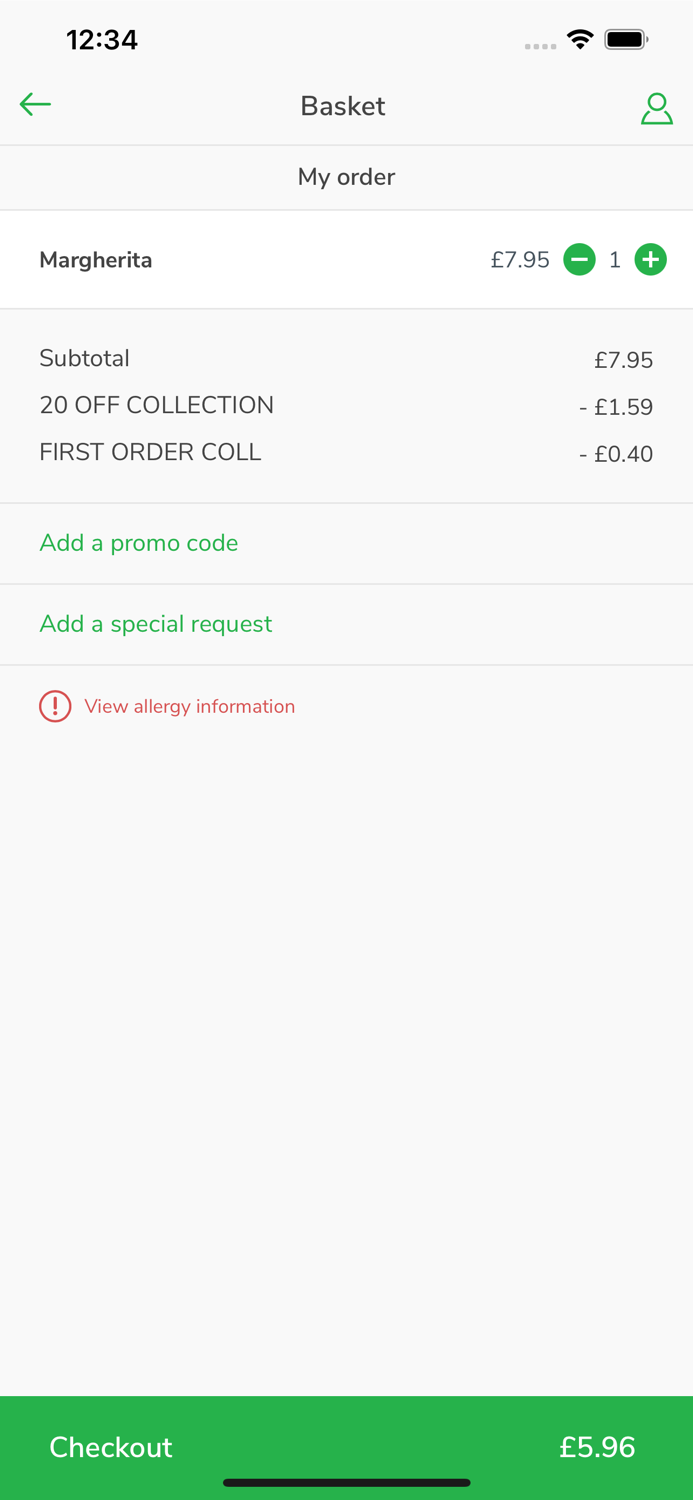The height and width of the screenshot is (1500, 693).
Task: Tap the back arrow icon
Action: tap(35, 104)
